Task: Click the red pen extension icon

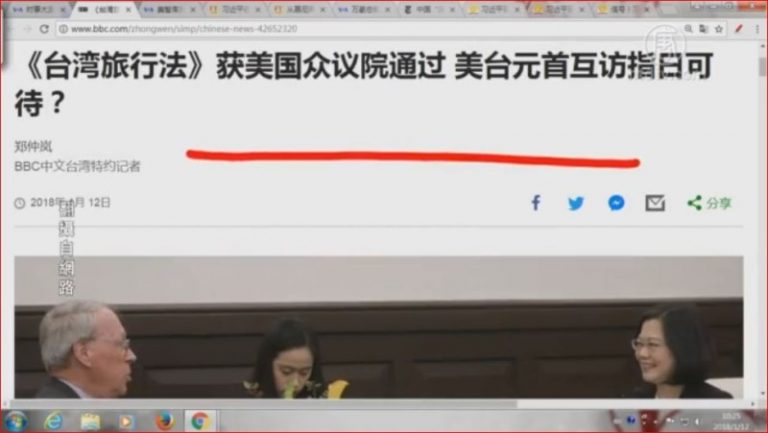Action: click(739, 29)
